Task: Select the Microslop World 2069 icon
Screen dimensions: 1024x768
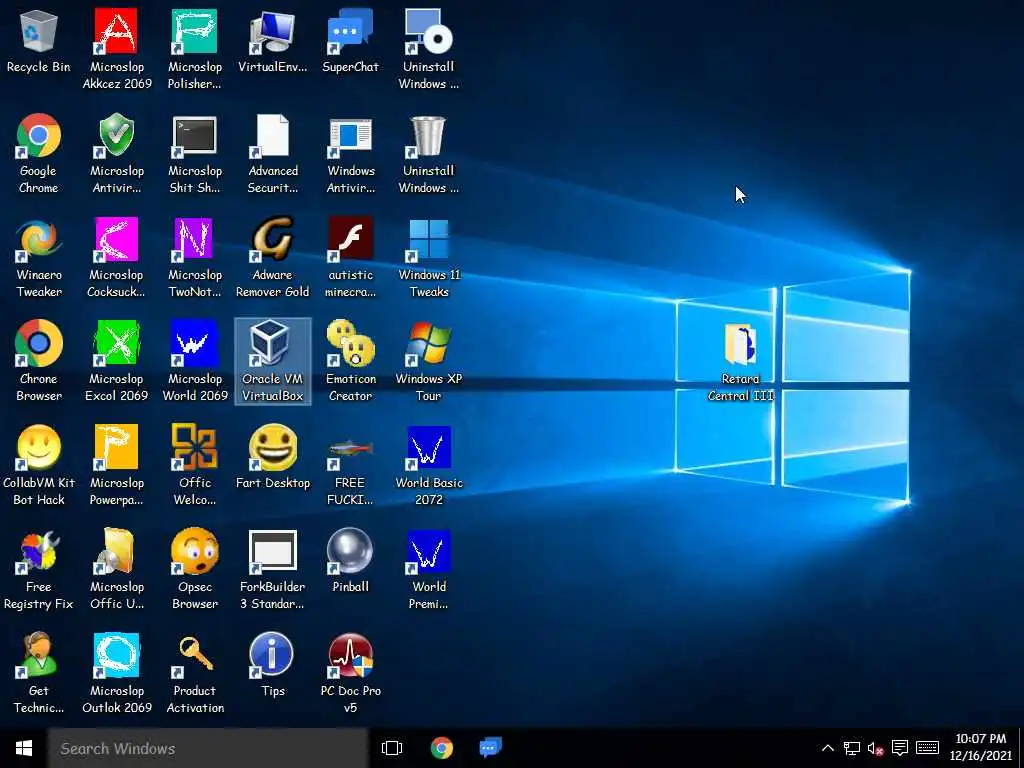Action: tap(195, 344)
